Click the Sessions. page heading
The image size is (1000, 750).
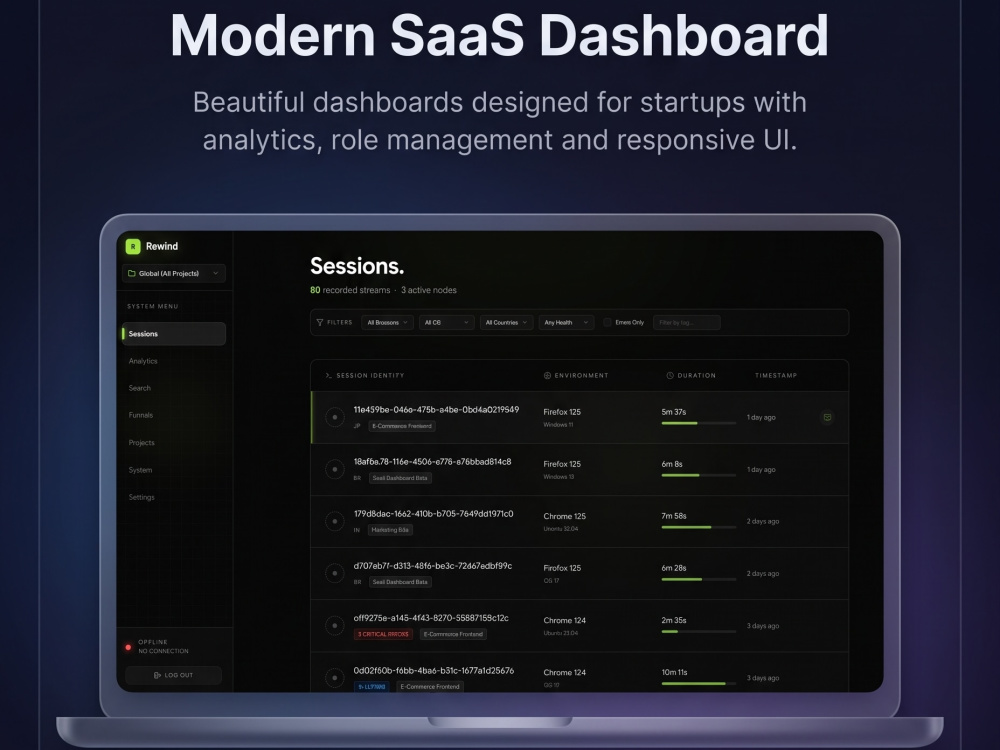coord(357,266)
